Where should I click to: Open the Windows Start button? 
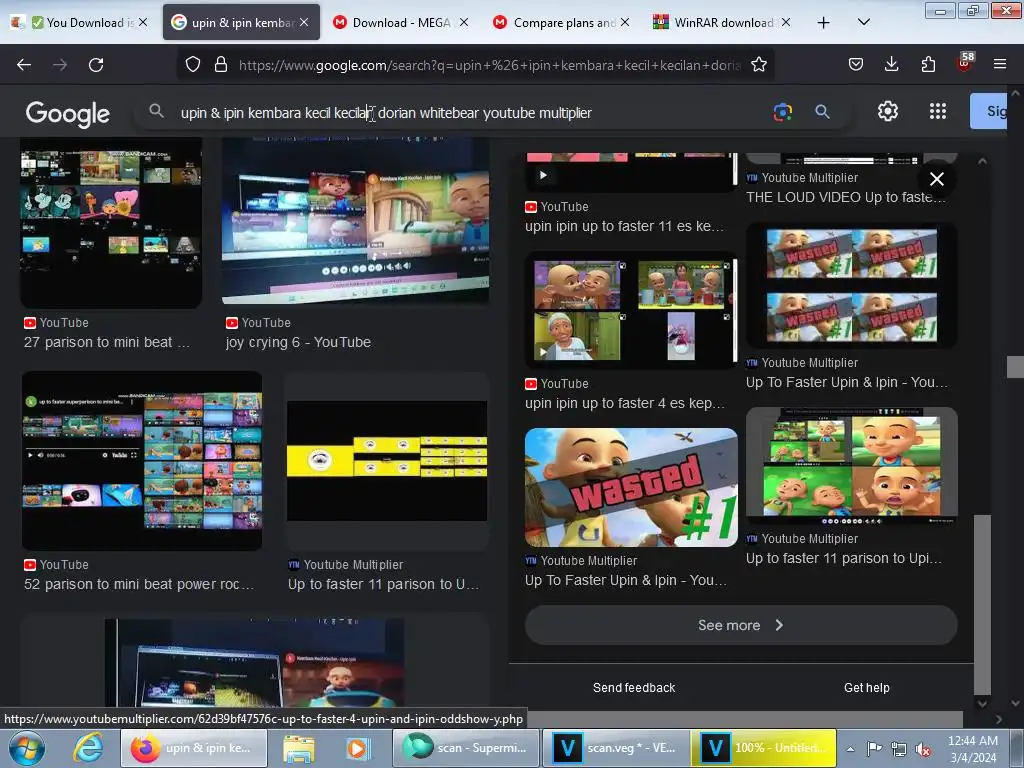(x=27, y=748)
